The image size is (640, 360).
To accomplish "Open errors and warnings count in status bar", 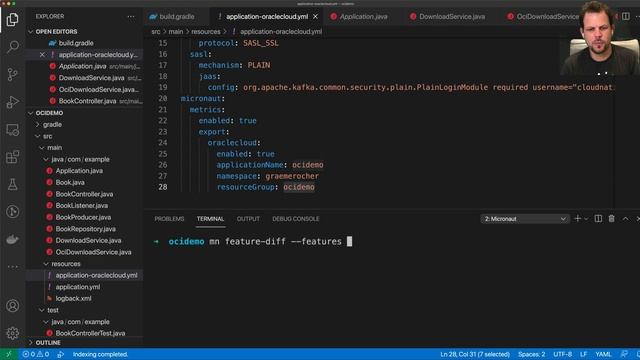I will pos(36,354).
